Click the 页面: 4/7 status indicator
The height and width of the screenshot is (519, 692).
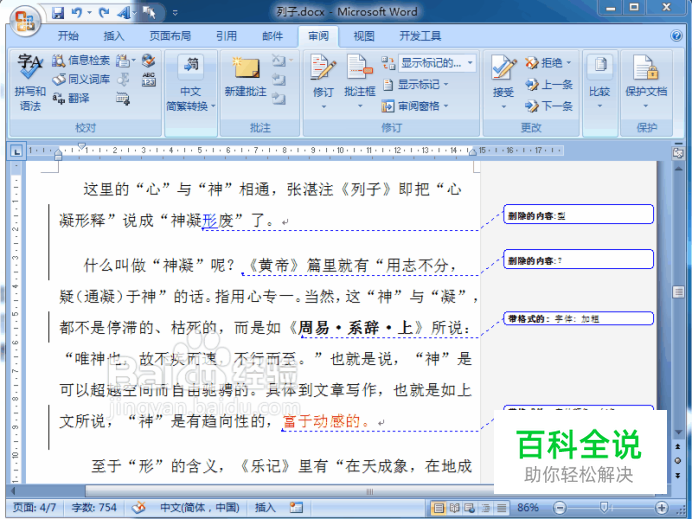coord(35,508)
